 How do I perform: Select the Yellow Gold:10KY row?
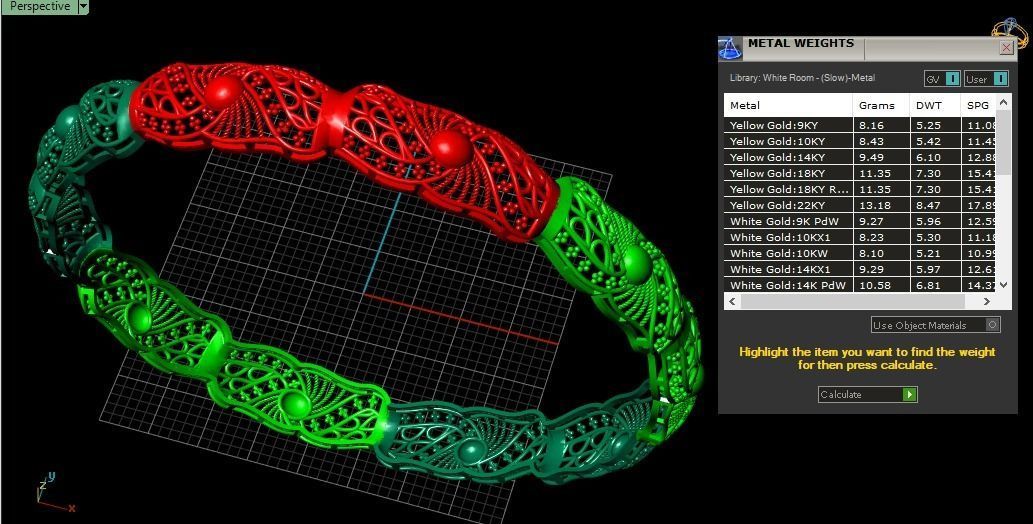(x=859, y=141)
